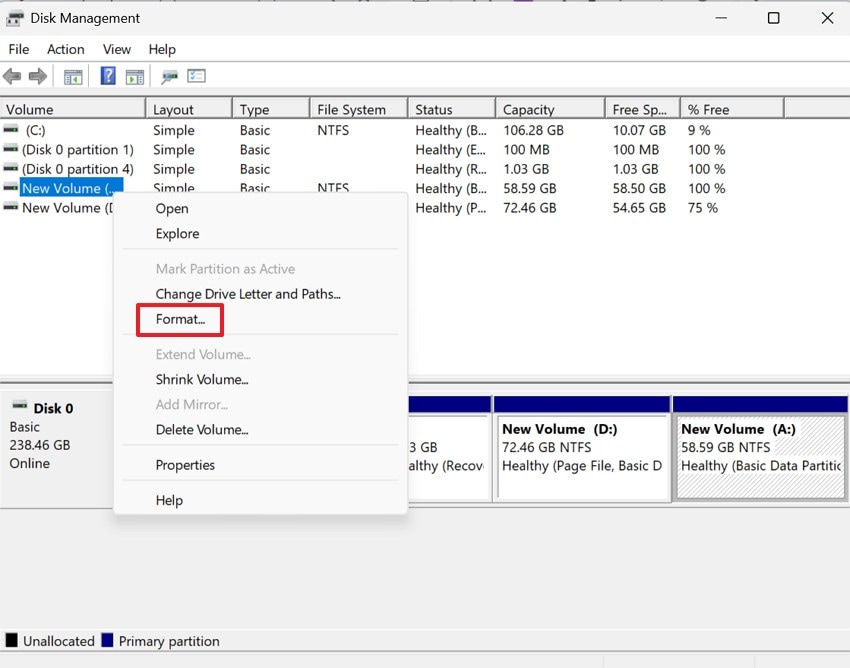850x668 pixels.
Task: Open Explore for the selected volume
Action: (x=177, y=233)
